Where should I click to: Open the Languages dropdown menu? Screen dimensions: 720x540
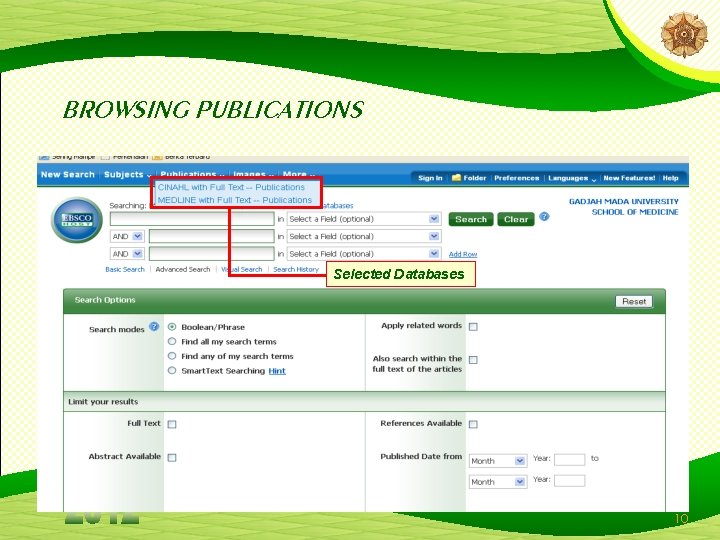click(572, 178)
